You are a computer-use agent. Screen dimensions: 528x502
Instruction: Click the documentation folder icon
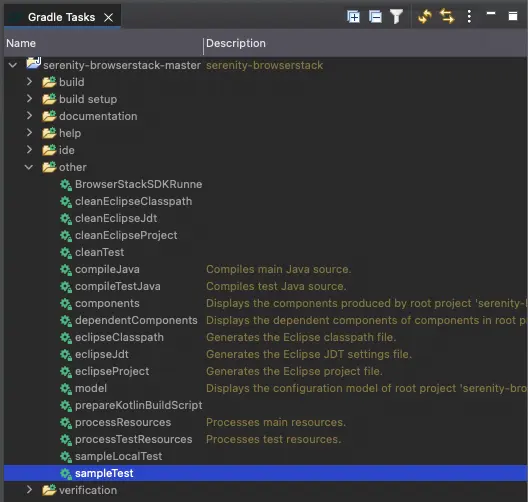click(49, 116)
